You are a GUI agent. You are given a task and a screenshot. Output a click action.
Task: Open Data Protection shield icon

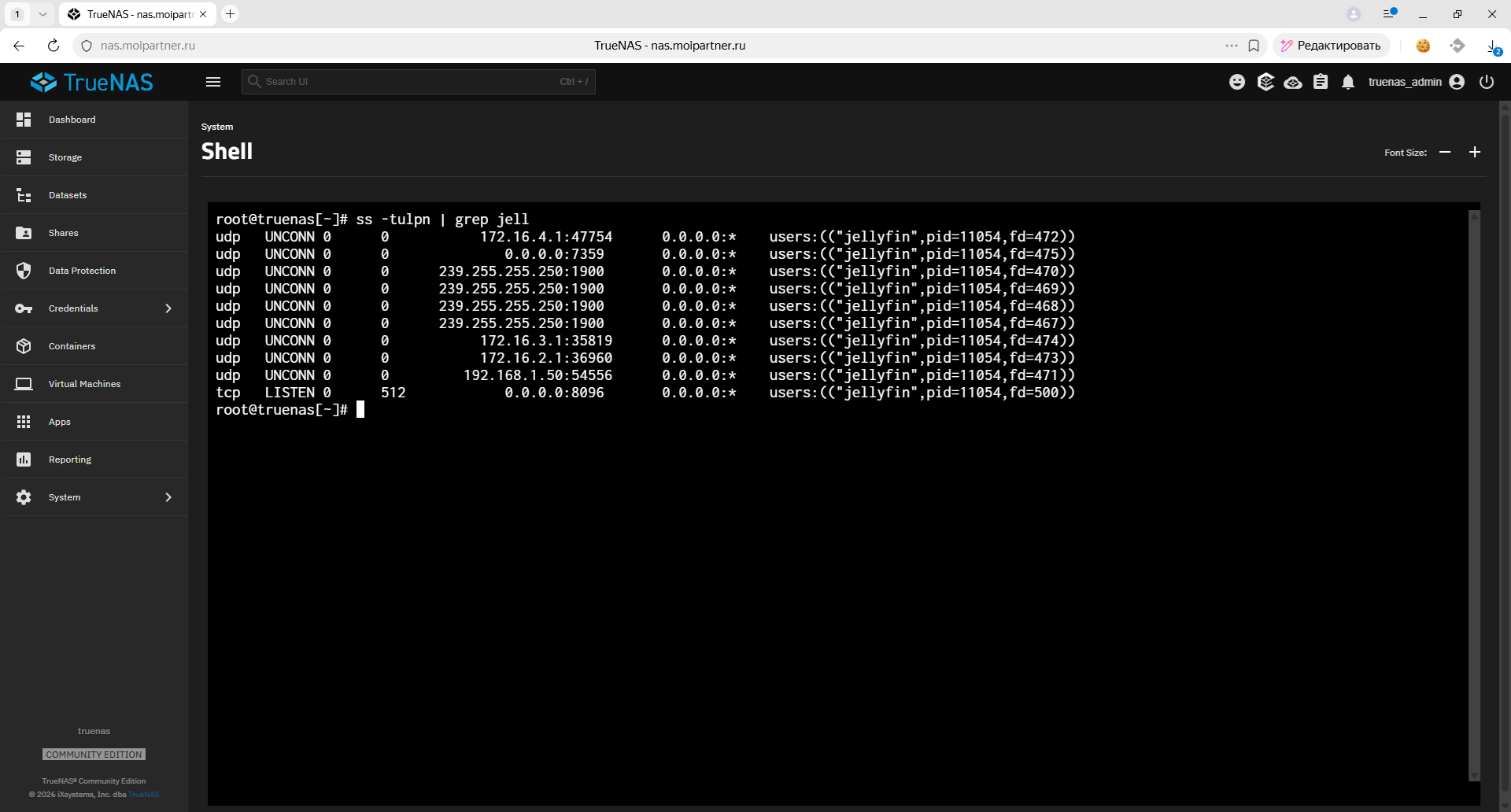24,271
